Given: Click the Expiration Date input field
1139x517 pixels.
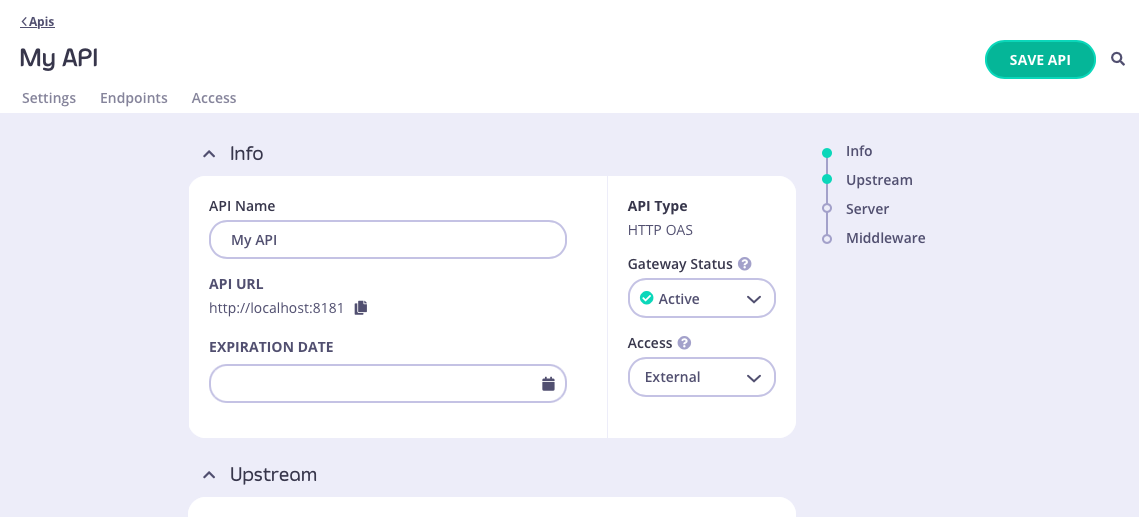Looking at the screenshot, I should click(x=370, y=384).
